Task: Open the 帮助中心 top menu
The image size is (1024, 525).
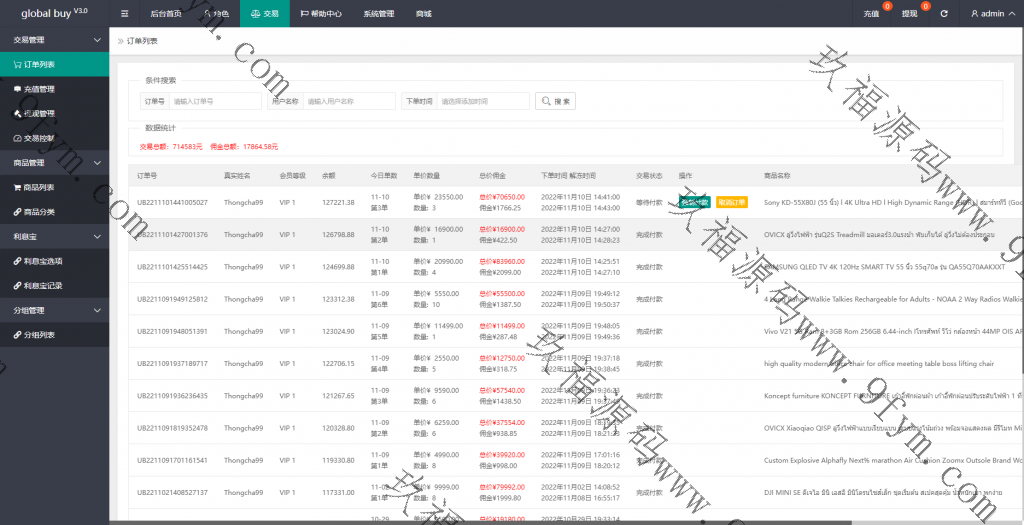Action: [320, 14]
